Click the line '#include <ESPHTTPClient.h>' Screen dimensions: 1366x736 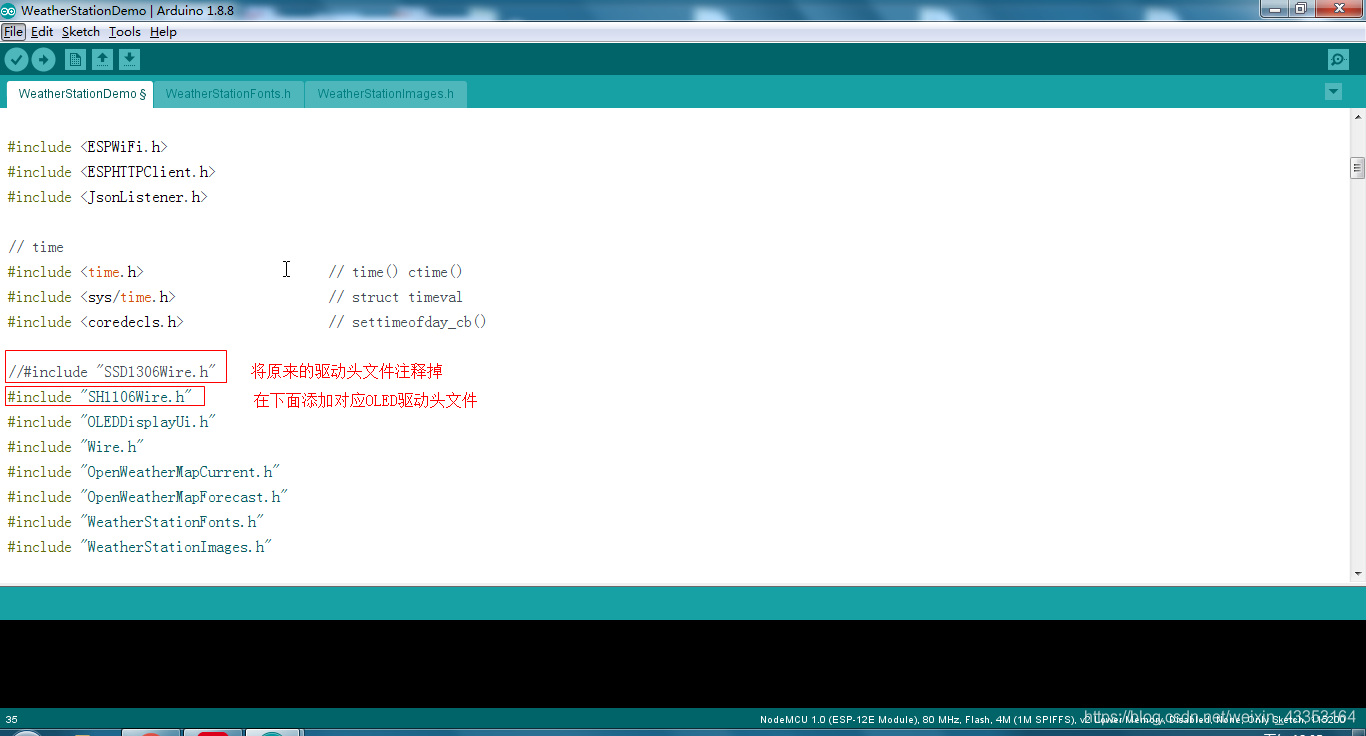click(111, 172)
